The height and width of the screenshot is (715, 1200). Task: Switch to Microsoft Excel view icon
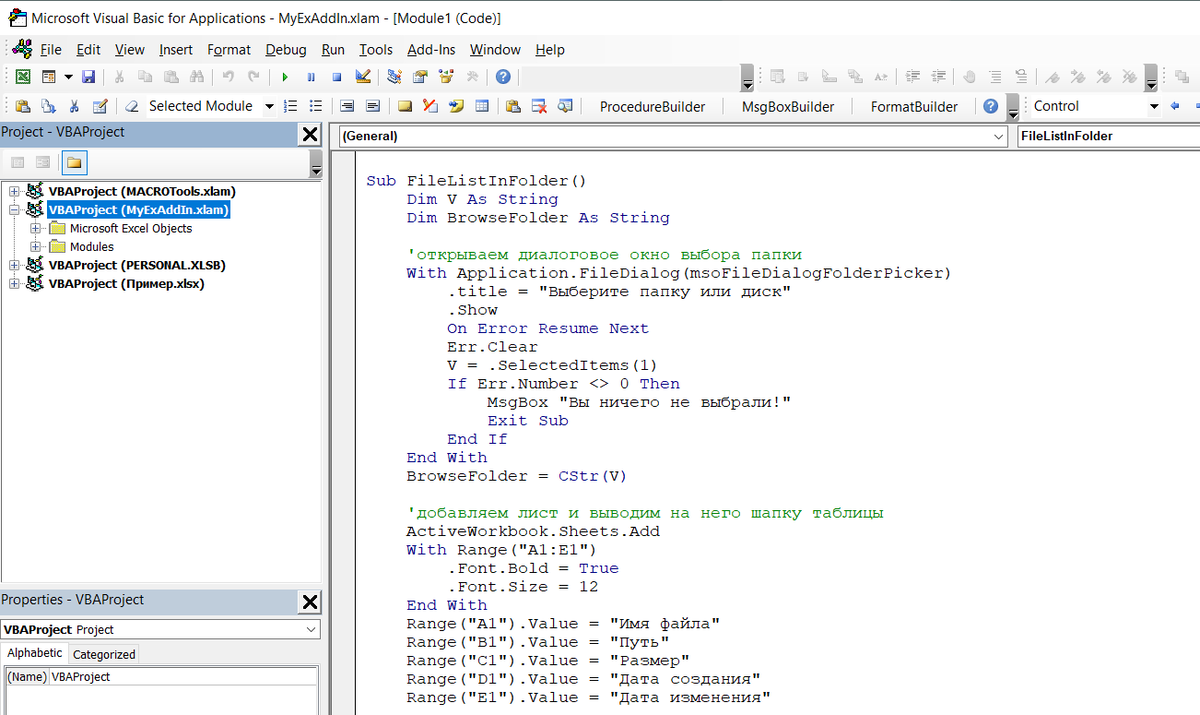[x=22, y=77]
